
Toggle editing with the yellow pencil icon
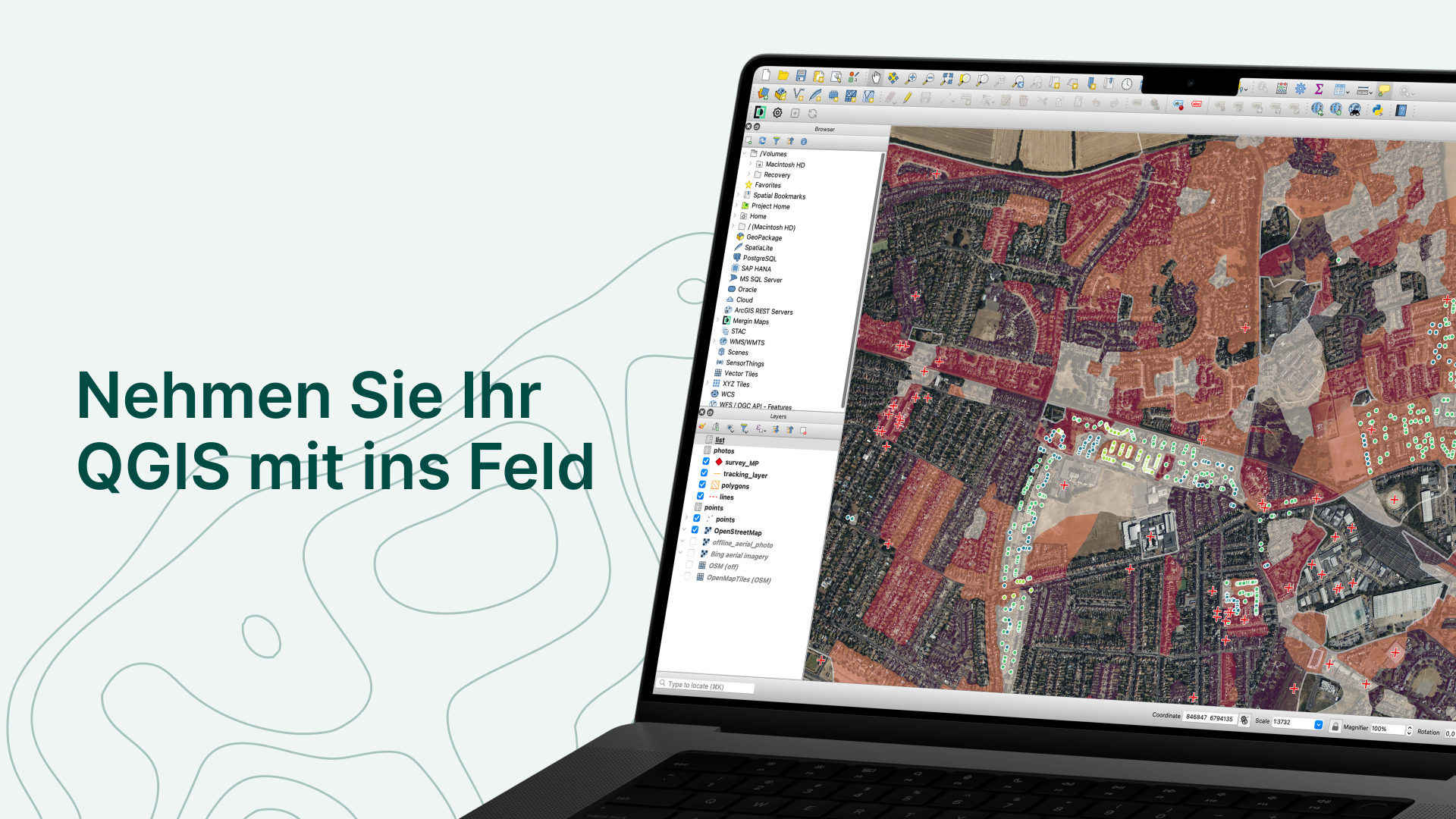click(907, 97)
